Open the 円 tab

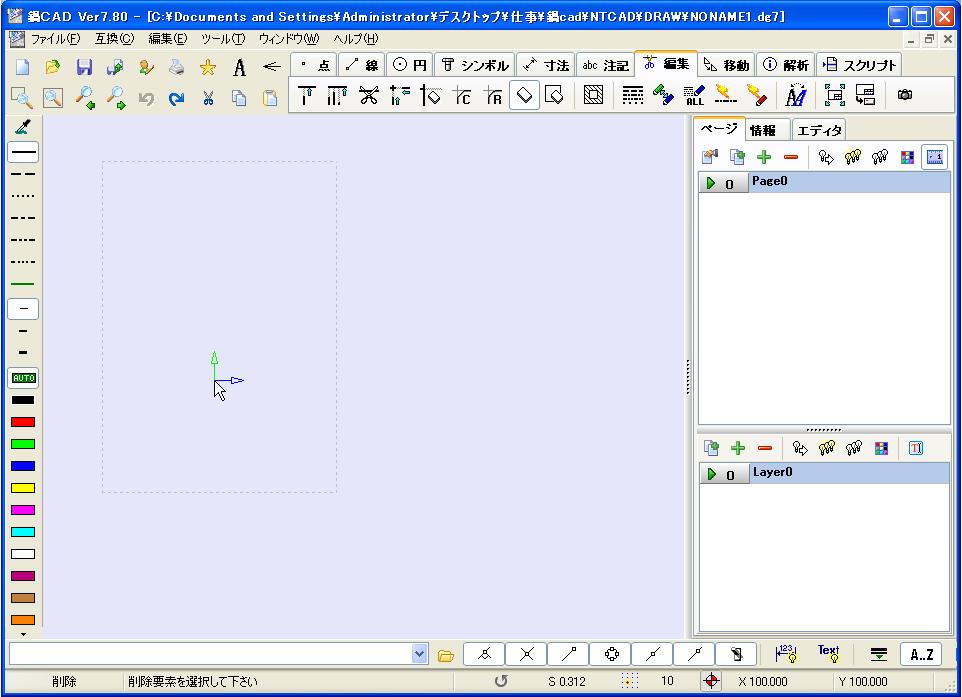410,64
